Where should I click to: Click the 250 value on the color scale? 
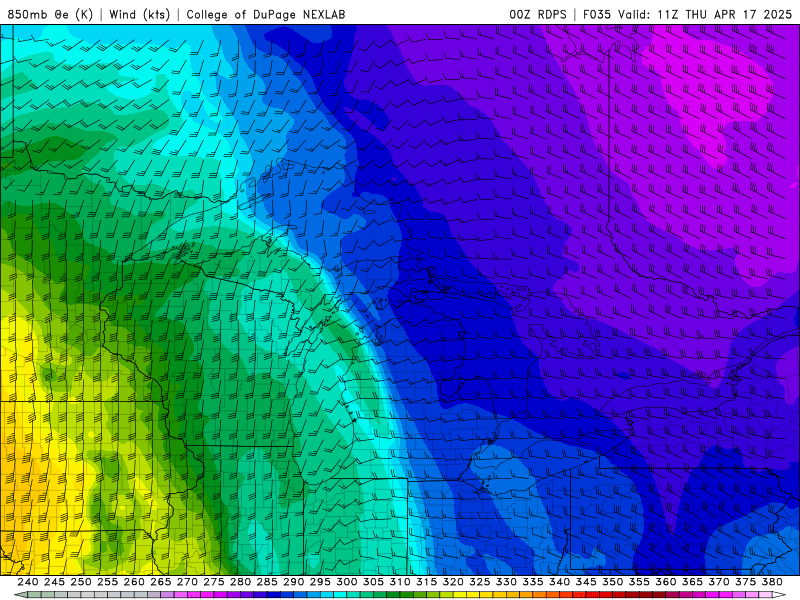point(81,582)
